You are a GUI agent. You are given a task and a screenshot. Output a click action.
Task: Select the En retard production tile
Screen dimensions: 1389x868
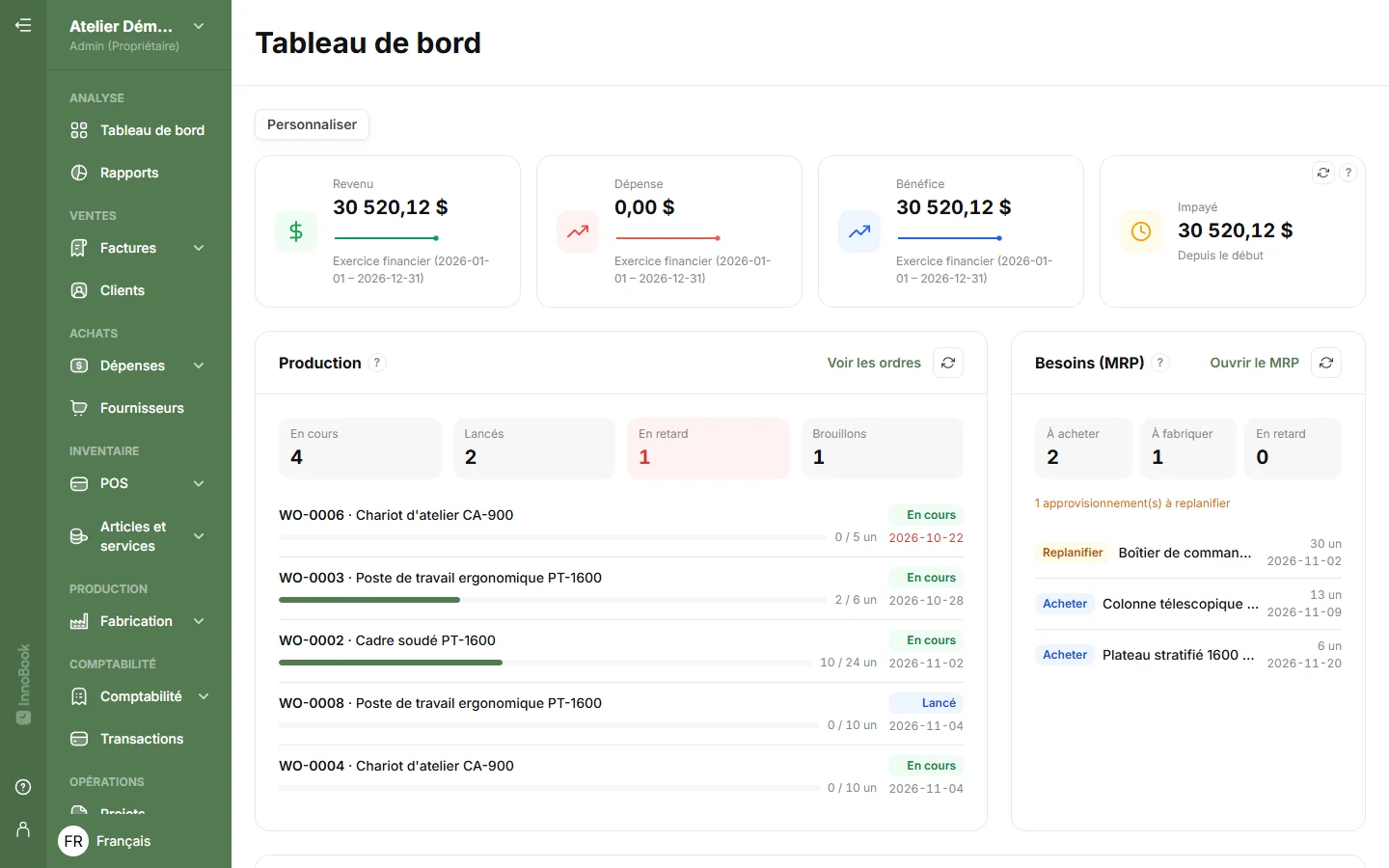point(708,448)
